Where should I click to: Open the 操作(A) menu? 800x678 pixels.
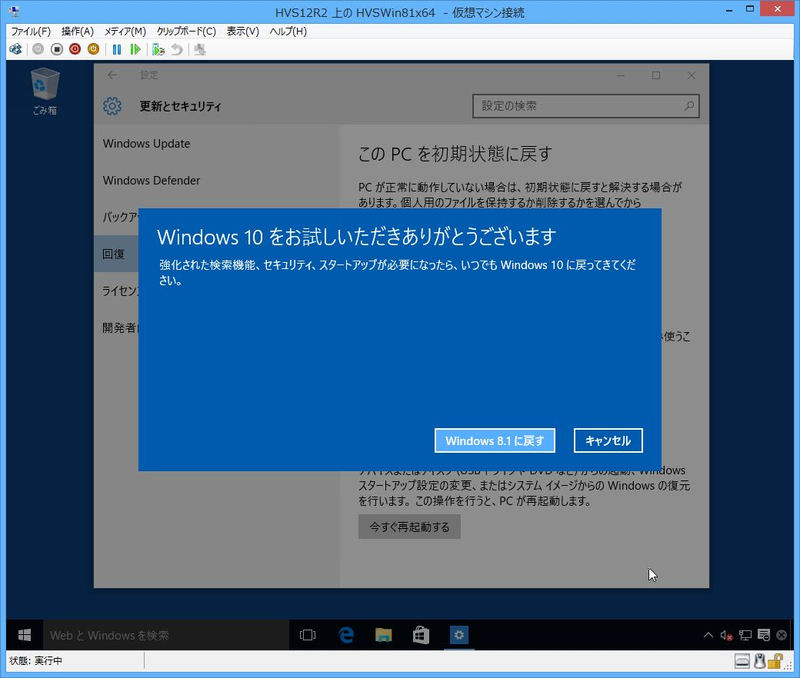(78, 32)
